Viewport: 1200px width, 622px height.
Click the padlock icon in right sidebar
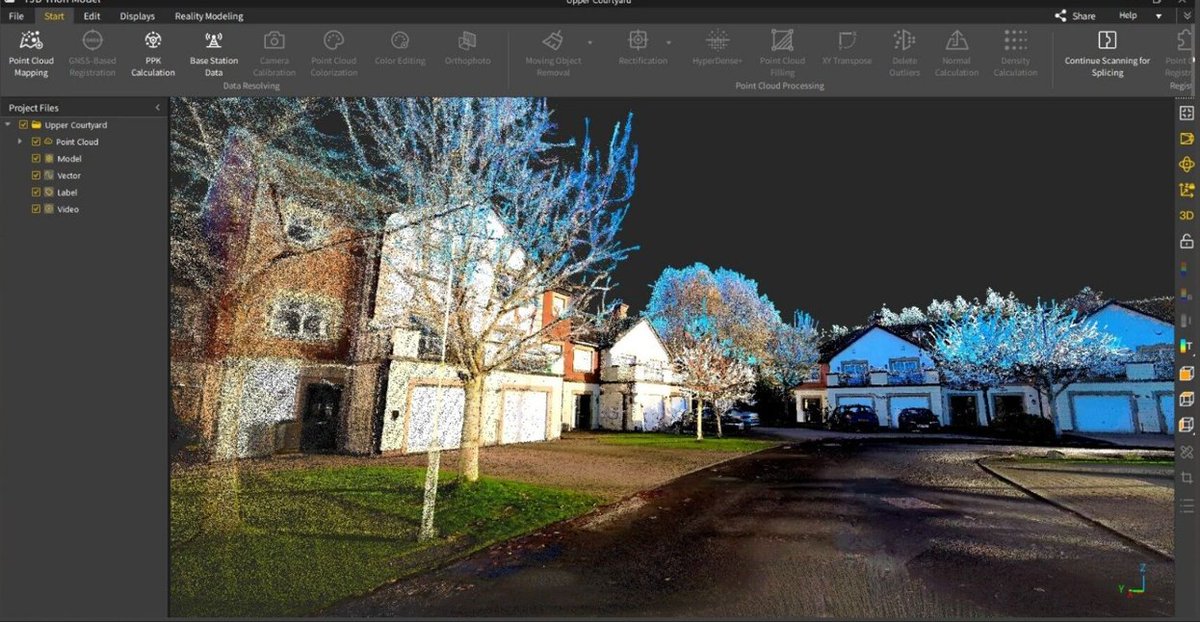click(1187, 241)
